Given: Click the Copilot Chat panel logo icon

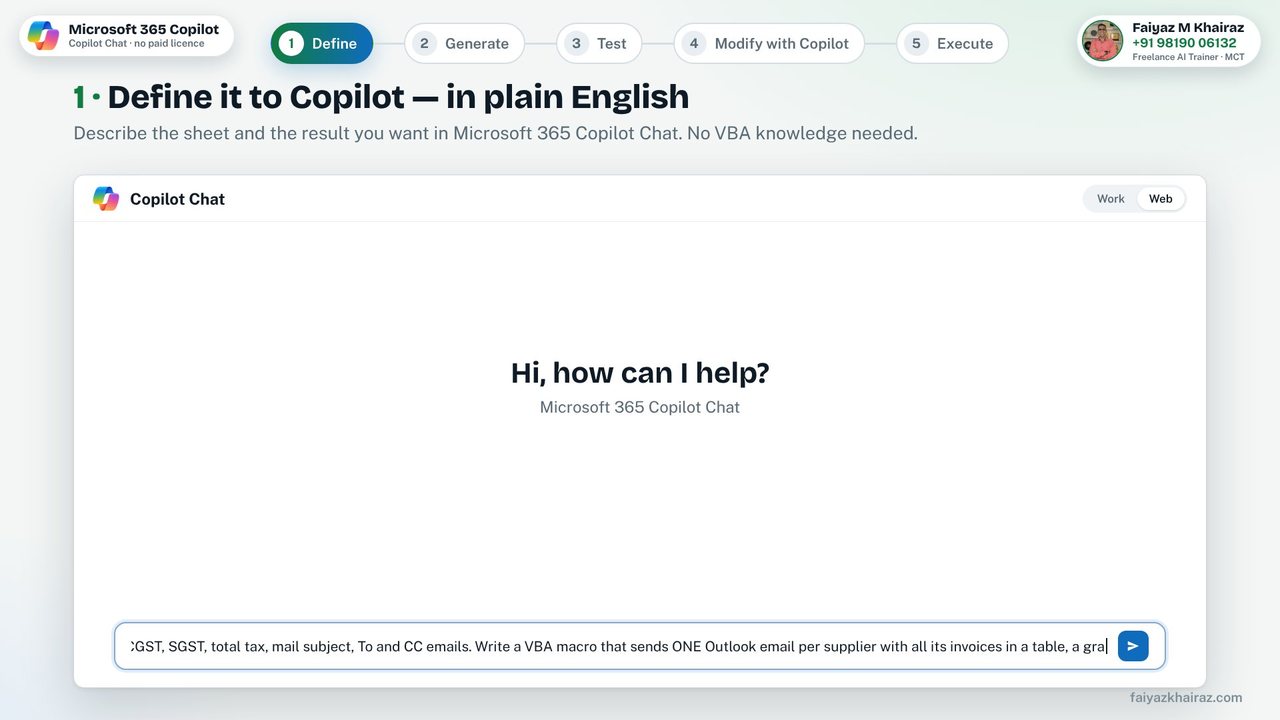Looking at the screenshot, I should coord(106,199).
